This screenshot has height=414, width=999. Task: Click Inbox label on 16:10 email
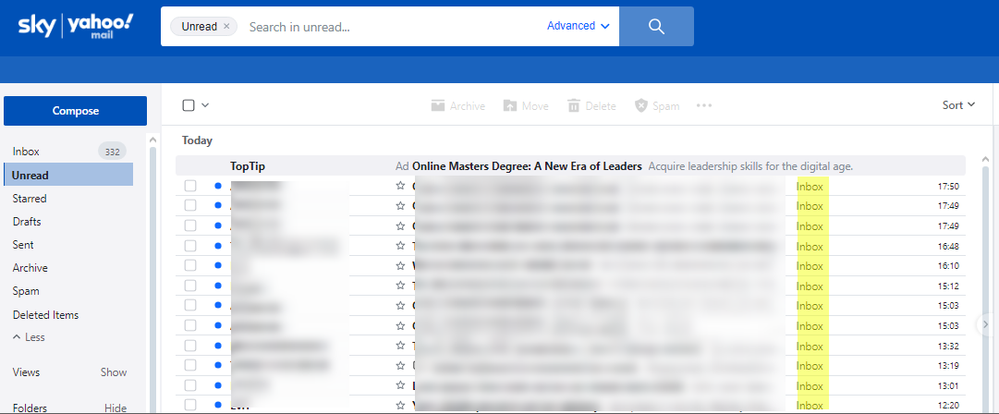click(810, 266)
